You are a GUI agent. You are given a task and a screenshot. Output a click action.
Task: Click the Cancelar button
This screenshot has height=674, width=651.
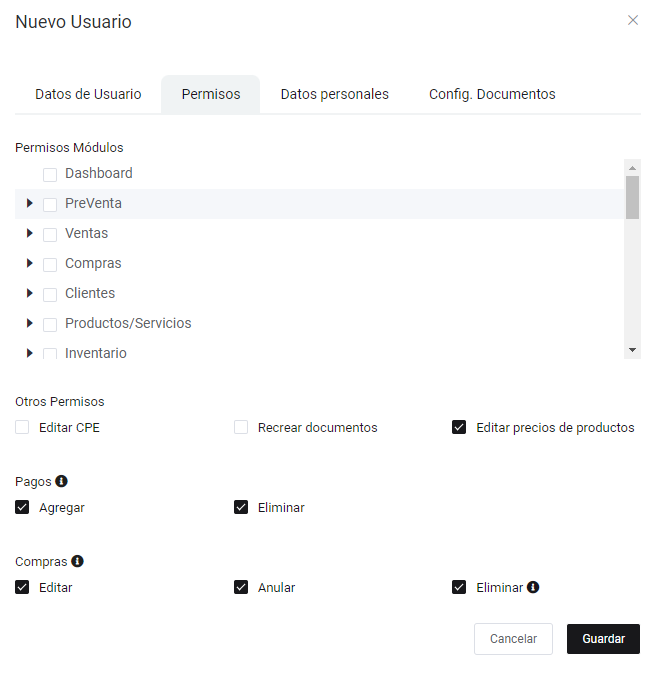(513, 639)
